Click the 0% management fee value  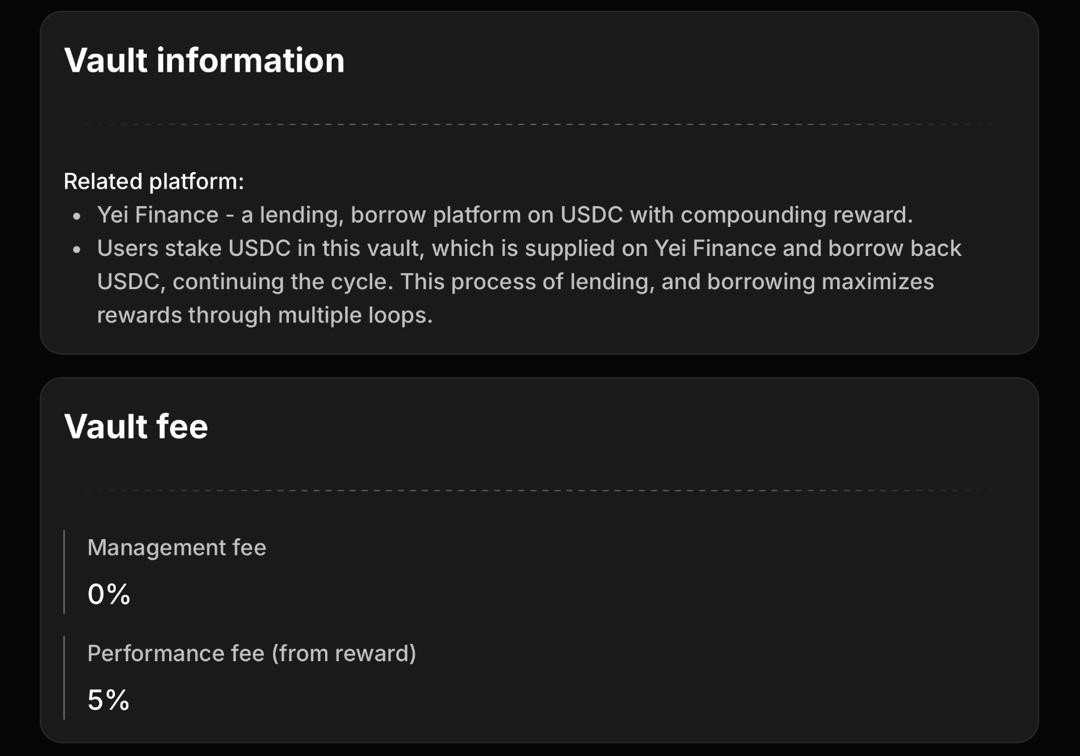pyautogui.click(x=109, y=594)
